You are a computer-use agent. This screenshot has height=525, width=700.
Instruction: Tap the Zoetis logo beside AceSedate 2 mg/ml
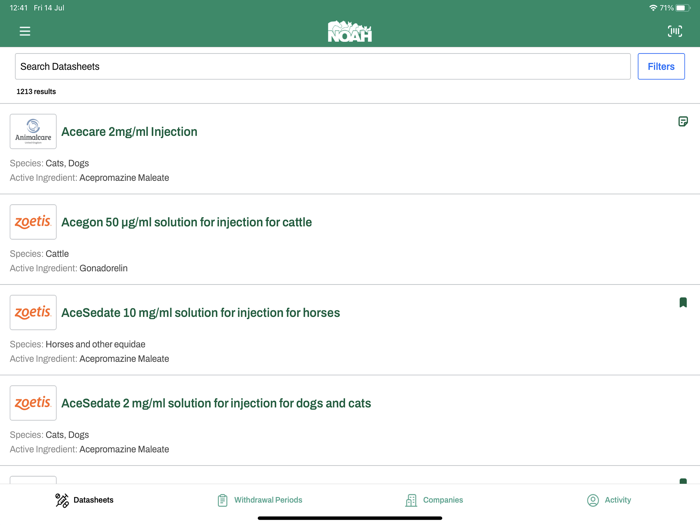tap(33, 403)
